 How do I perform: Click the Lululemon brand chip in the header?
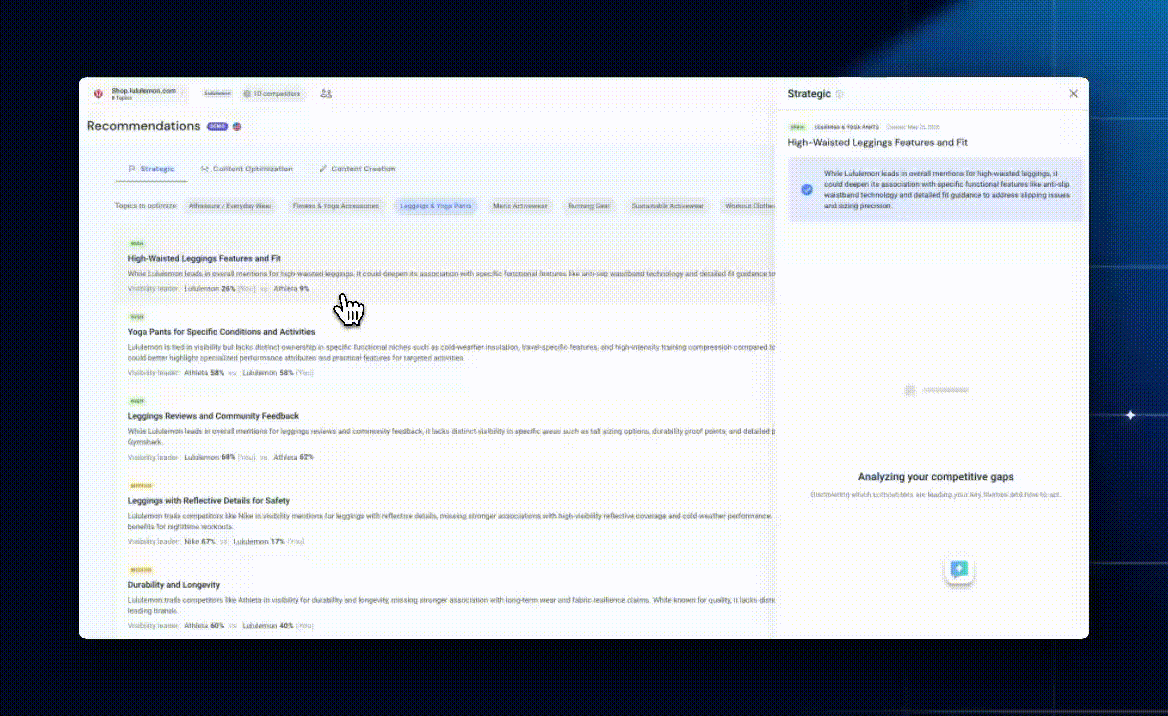(218, 94)
